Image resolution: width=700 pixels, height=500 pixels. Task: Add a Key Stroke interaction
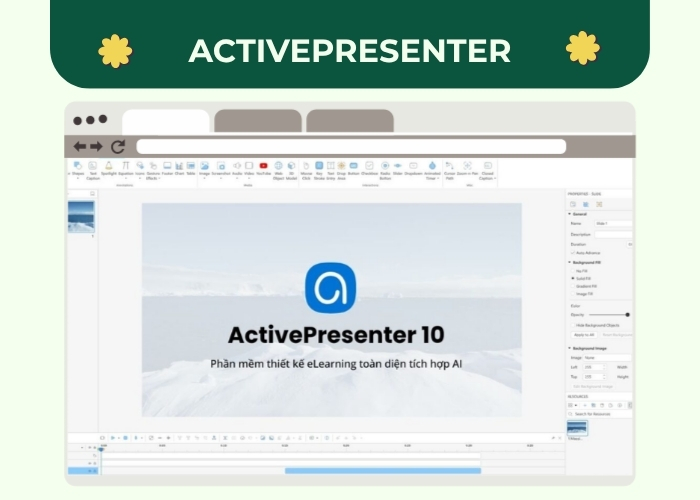coord(319,171)
